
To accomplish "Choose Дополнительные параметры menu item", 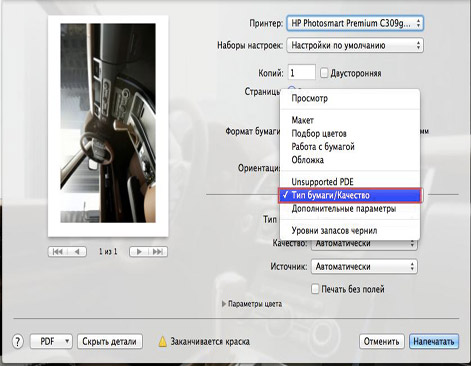I will pyautogui.click(x=350, y=209).
